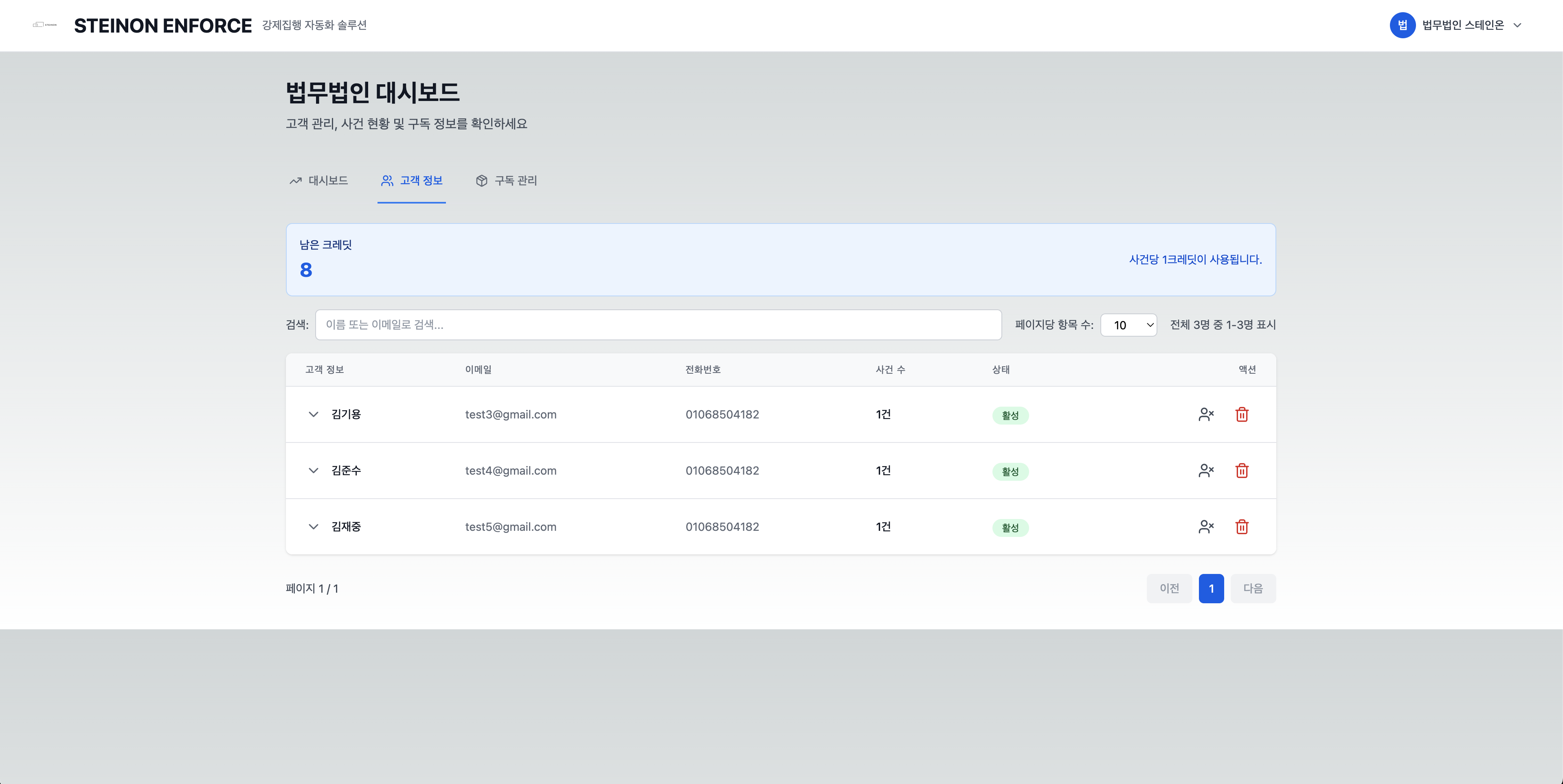Click the delete trash icon for 김기용

pos(1241,414)
